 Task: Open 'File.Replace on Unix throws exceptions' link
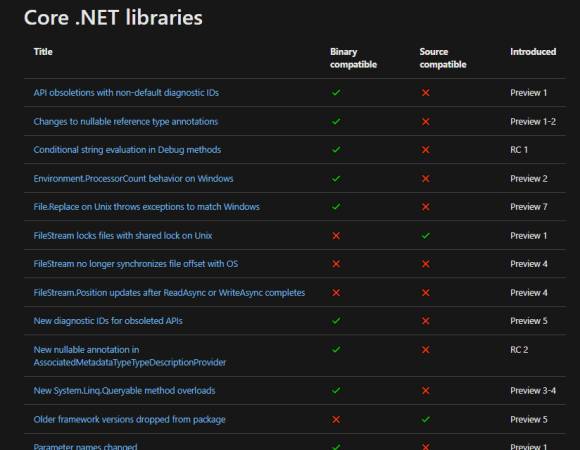[146, 207]
